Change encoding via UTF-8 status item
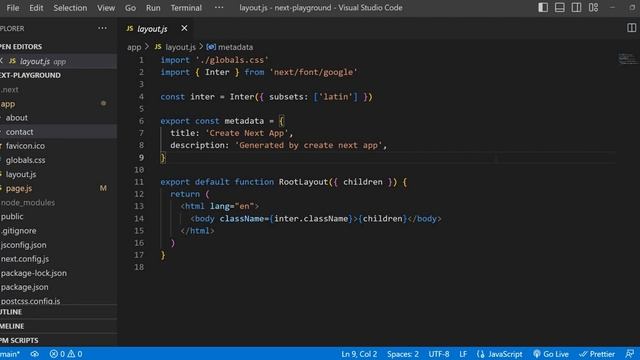640x360 pixels. pos(439,354)
